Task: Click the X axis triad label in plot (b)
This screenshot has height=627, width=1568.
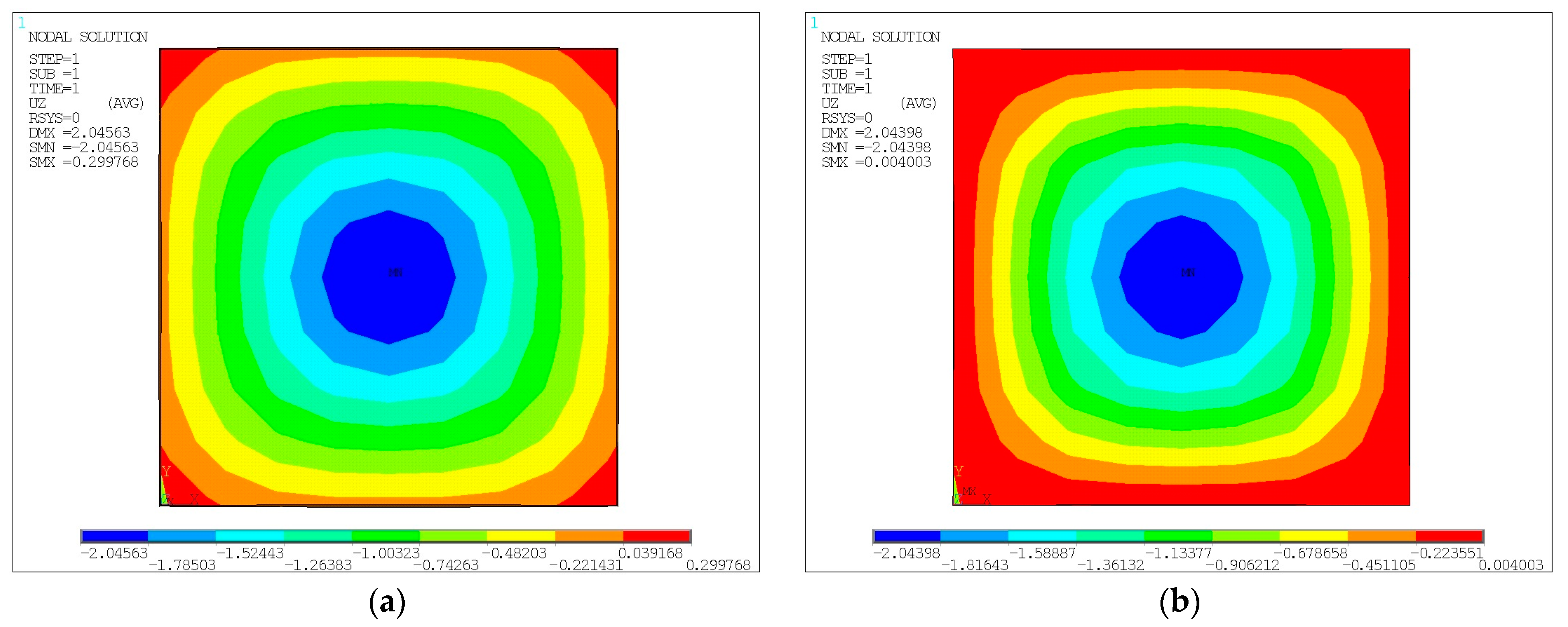Action: point(987,499)
